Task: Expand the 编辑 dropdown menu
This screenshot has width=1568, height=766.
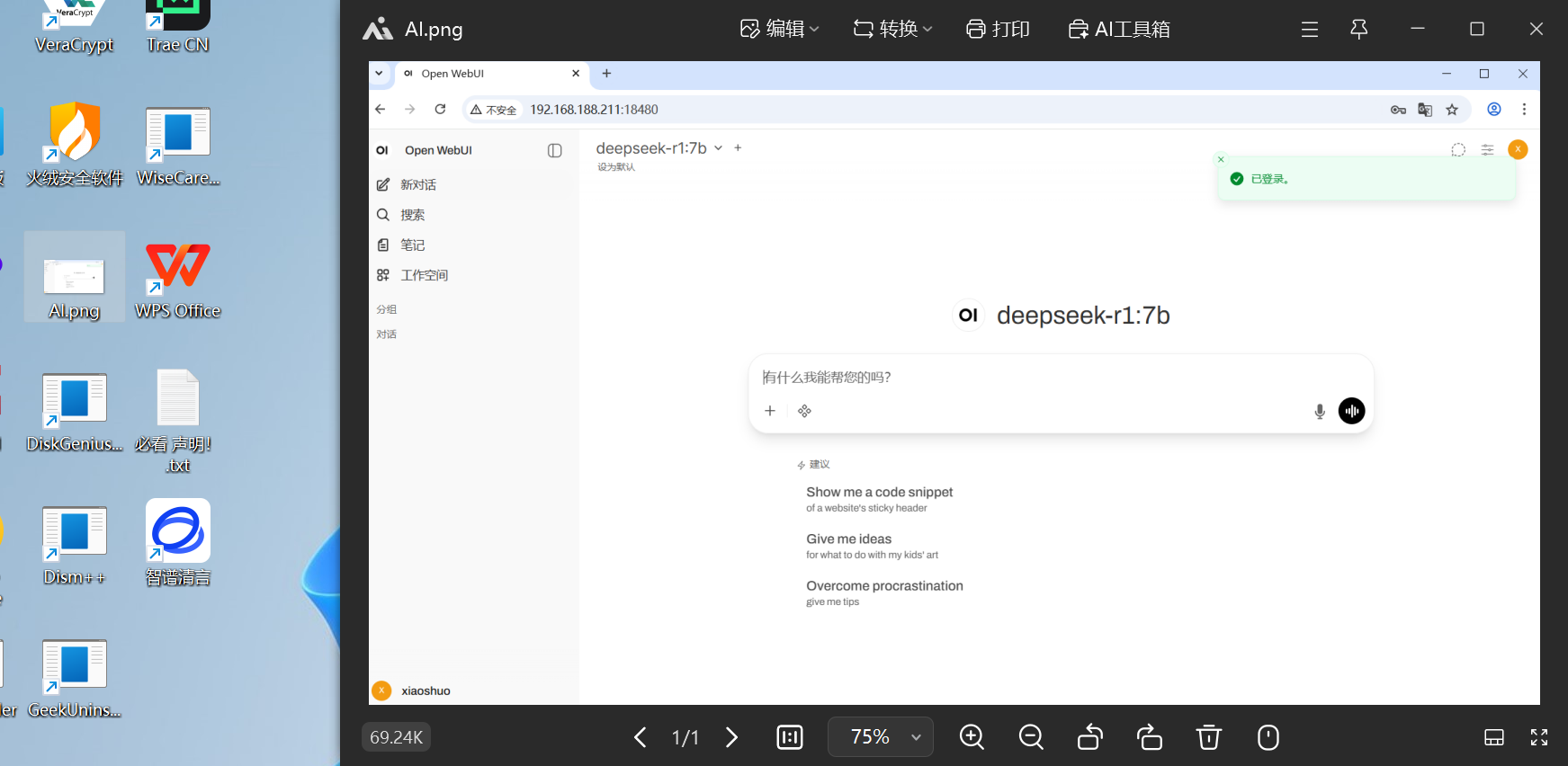Action: click(779, 29)
